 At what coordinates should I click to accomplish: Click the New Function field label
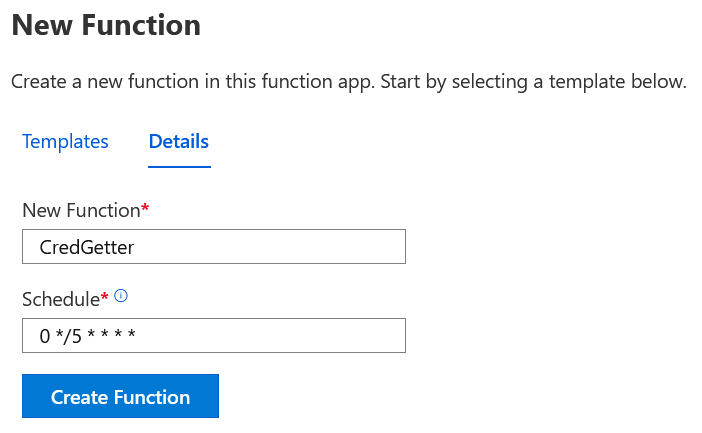tap(81, 210)
